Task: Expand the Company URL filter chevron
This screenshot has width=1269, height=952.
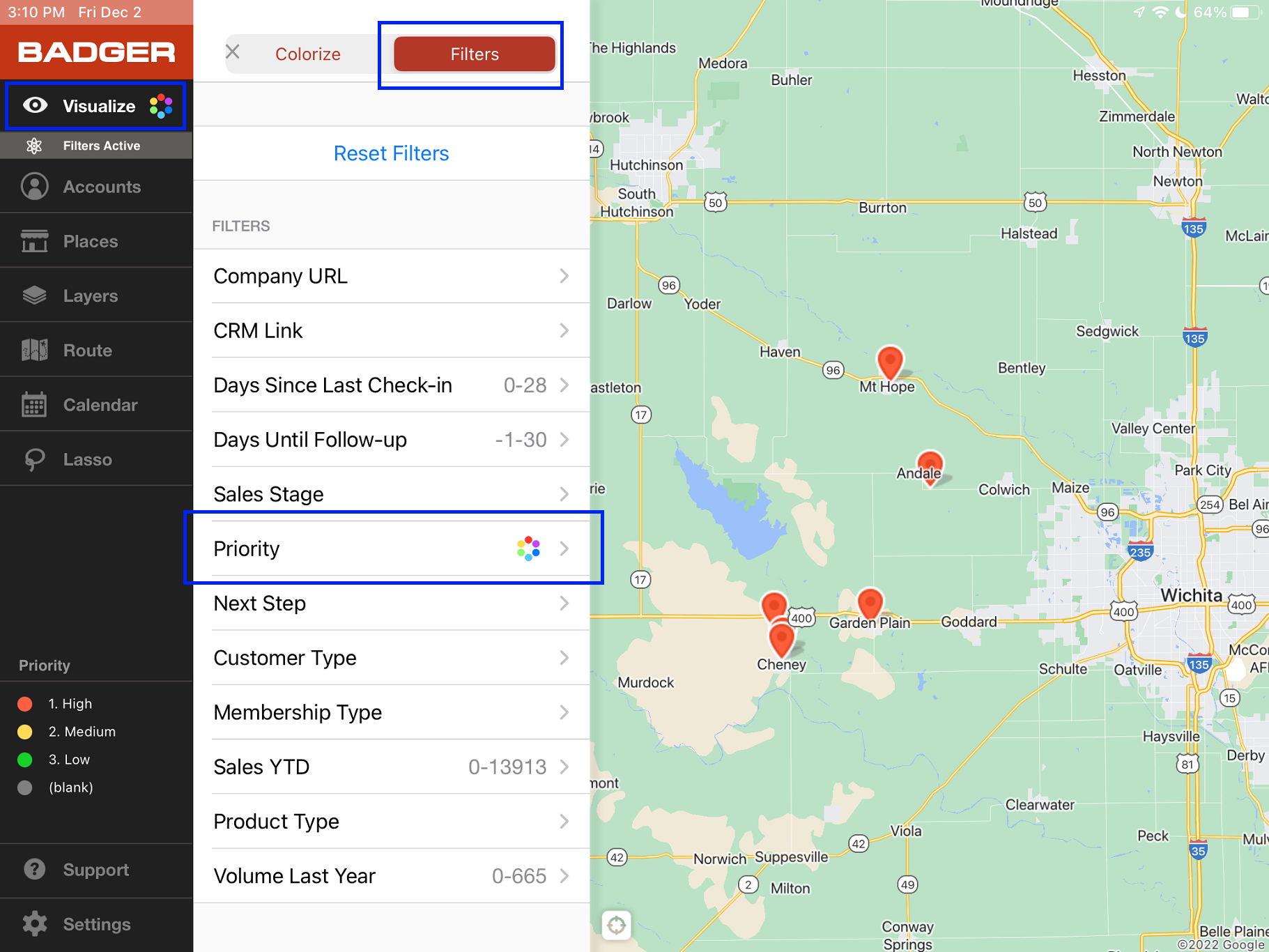Action: pyautogui.click(x=564, y=276)
